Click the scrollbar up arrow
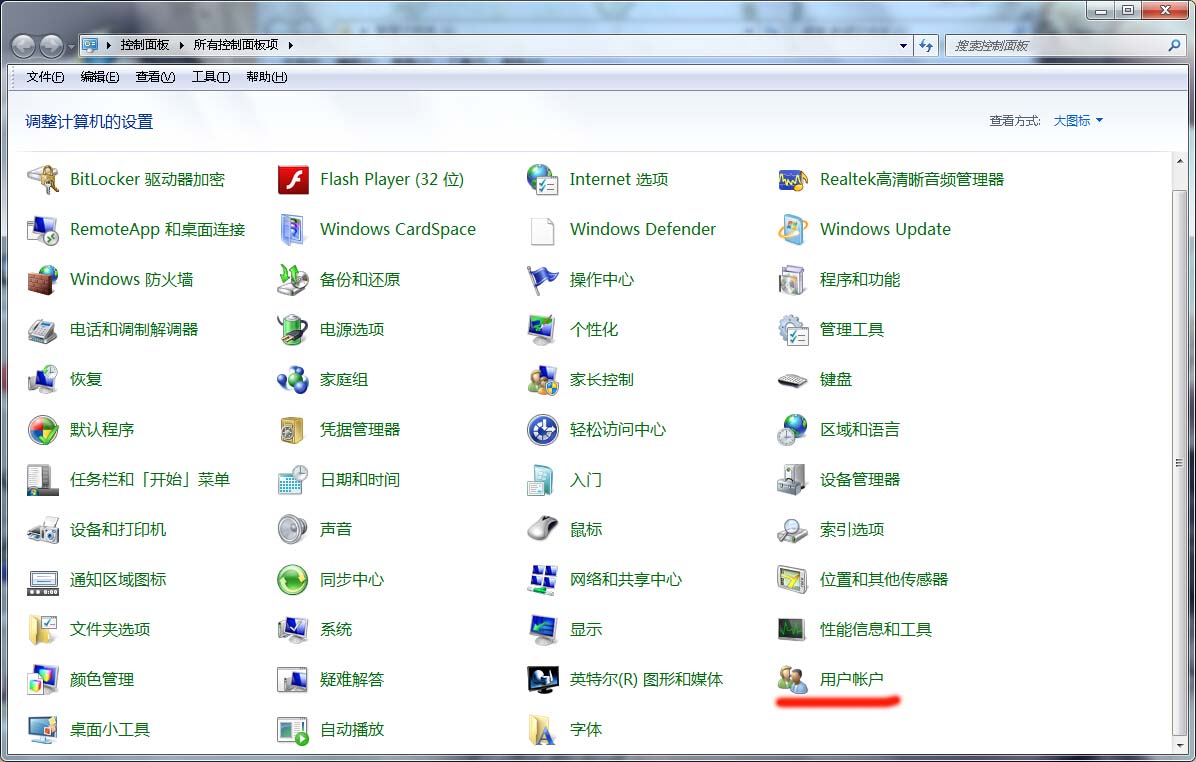 click(1179, 161)
